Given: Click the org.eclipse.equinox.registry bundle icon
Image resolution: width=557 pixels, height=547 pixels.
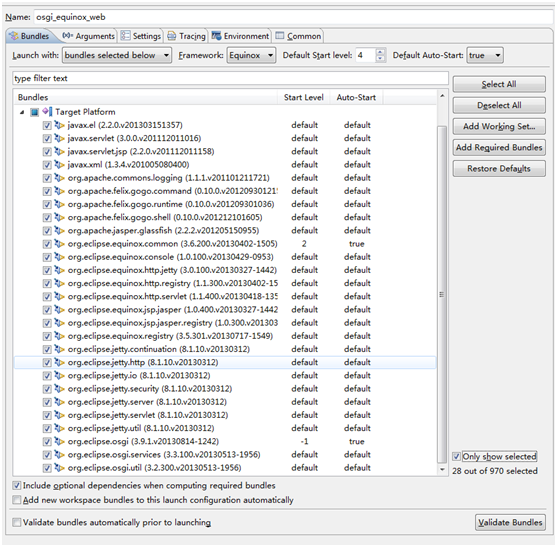Looking at the screenshot, I should tap(59, 336).
